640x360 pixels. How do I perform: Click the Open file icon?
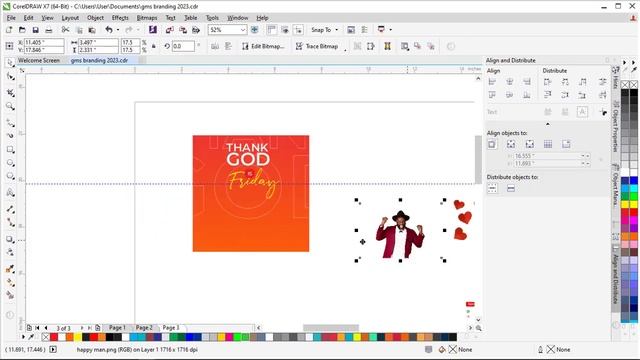22,30
